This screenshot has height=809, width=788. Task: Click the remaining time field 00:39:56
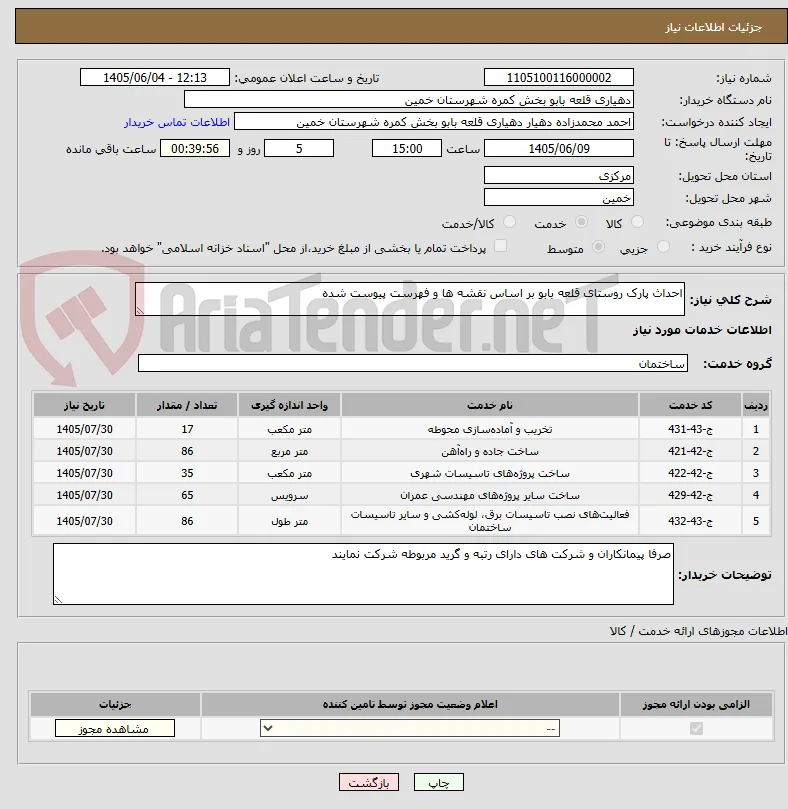[195, 149]
